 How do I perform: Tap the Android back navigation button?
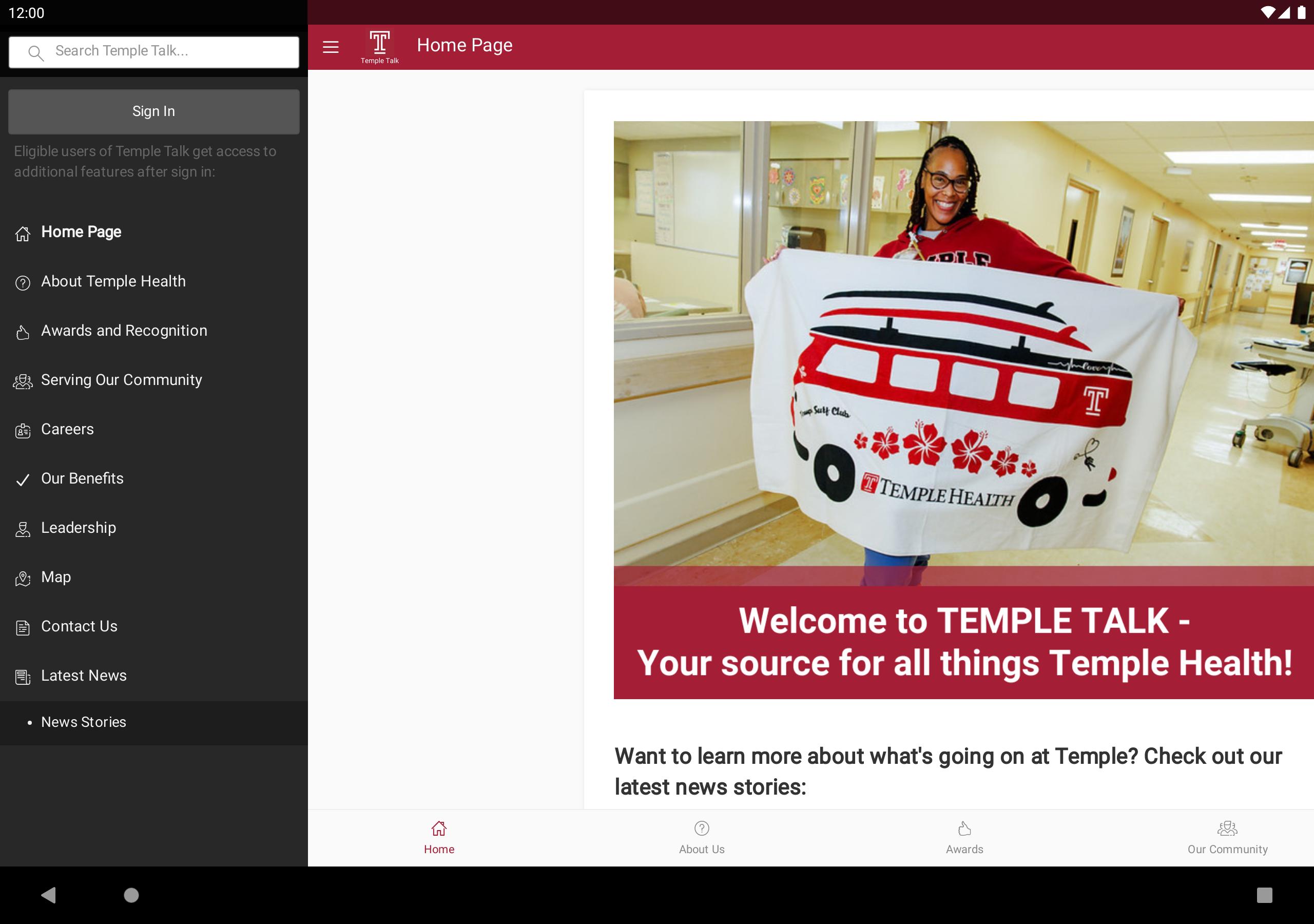tap(49, 895)
